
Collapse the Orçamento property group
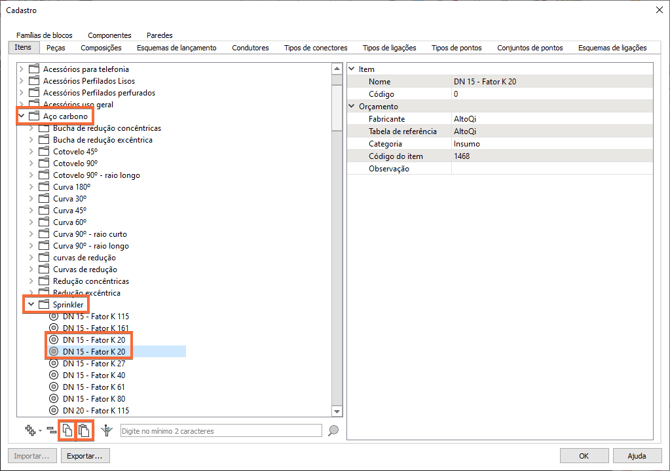click(x=352, y=106)
